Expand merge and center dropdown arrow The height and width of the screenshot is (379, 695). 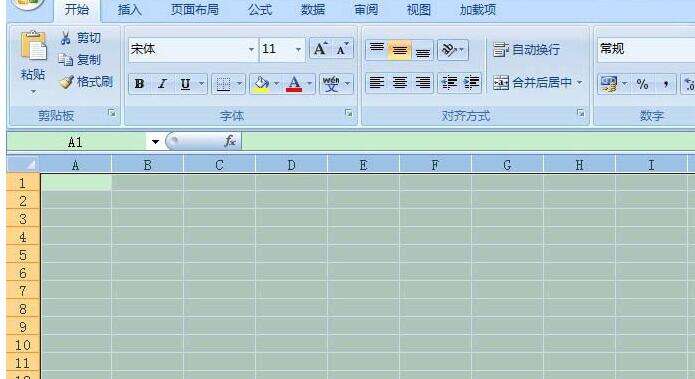[x=579, y=83]
